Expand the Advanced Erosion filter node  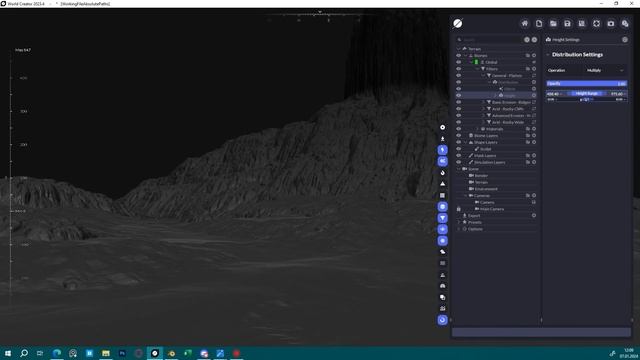point(483,116)
